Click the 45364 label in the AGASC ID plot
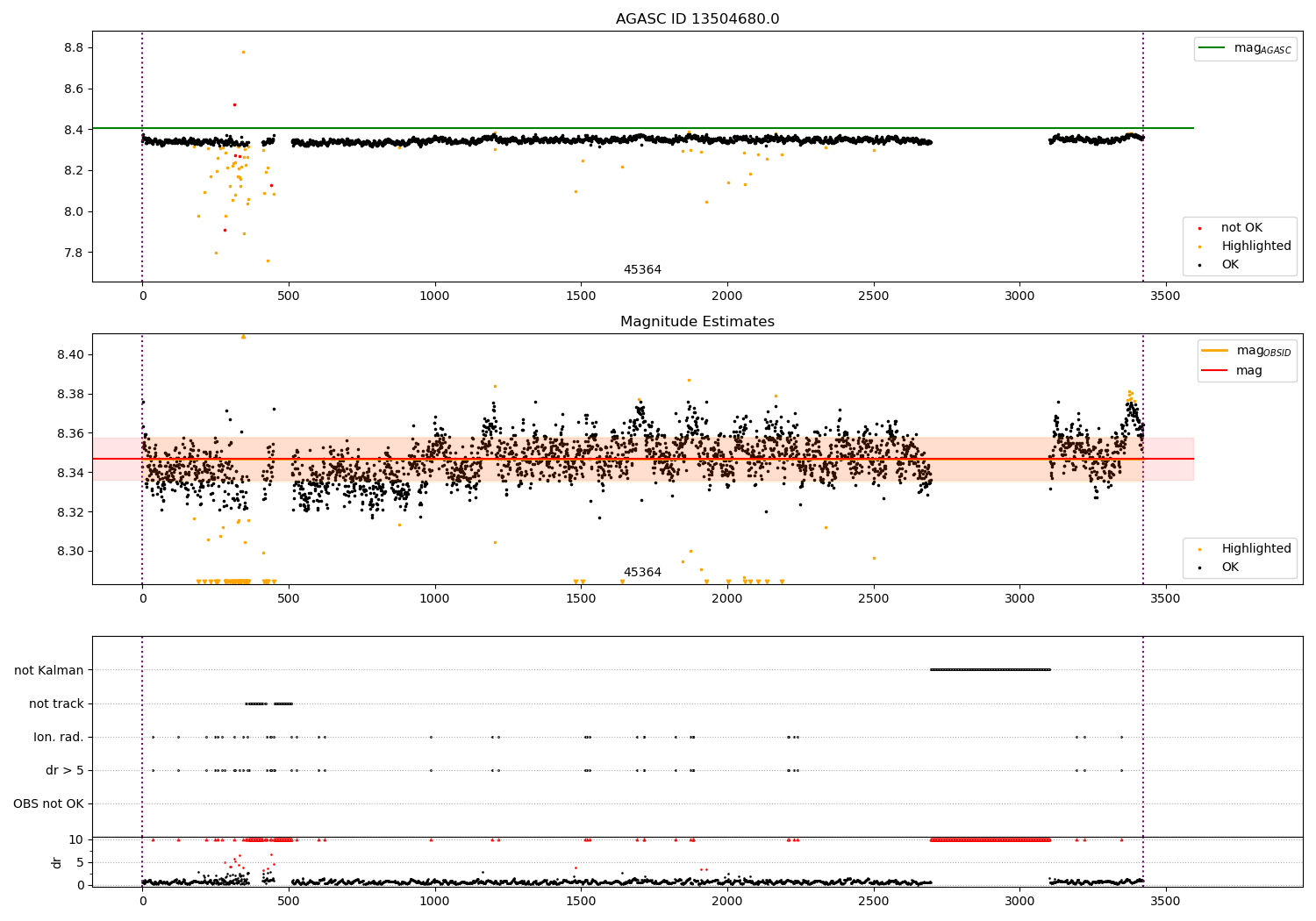 (x=642, y=270)
